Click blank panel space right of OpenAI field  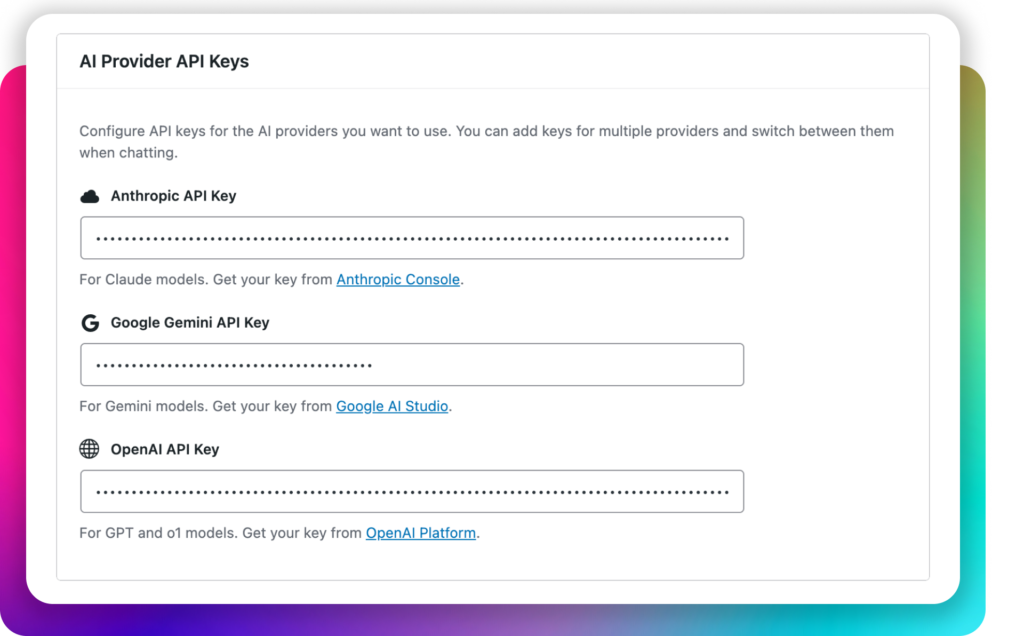(835, 491)
